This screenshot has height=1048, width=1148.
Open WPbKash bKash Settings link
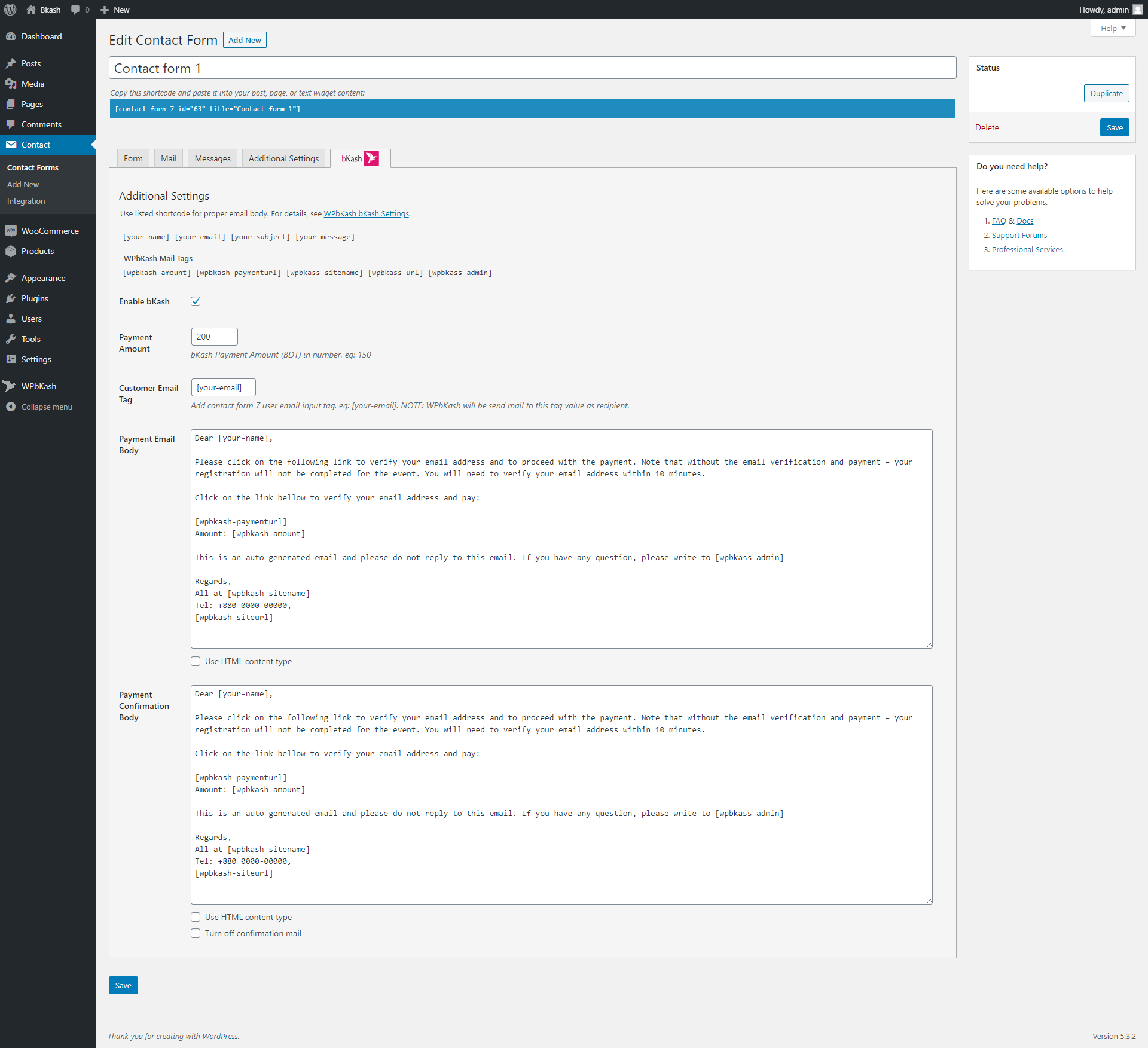point(367,213)
